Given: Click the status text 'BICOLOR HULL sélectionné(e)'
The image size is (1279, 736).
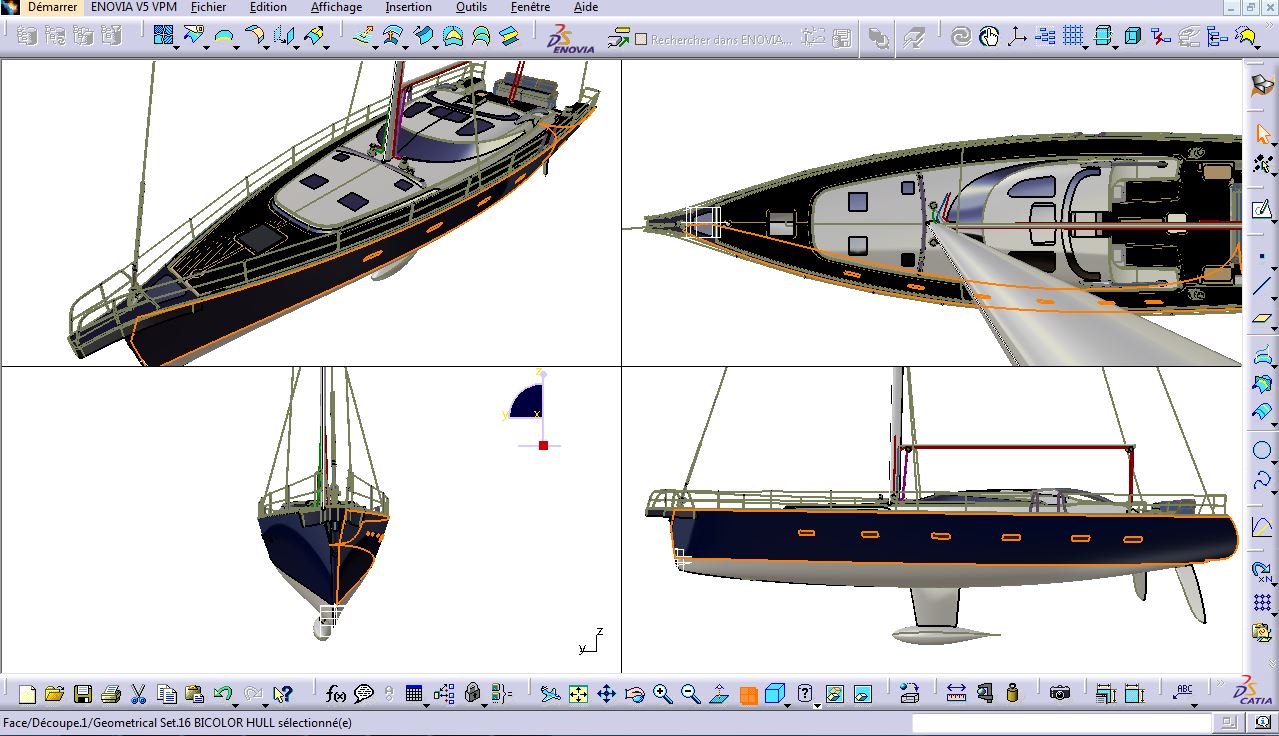Looking at the screenshot, I should 272,722.
